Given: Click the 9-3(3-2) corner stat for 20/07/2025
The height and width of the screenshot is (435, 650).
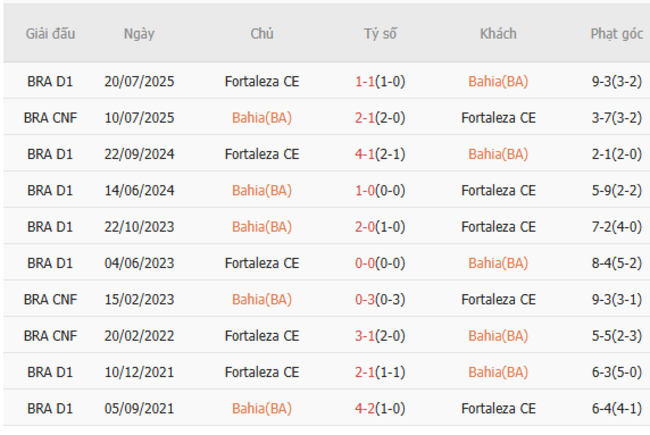Looking at the screenshot, I should [616, 82].
